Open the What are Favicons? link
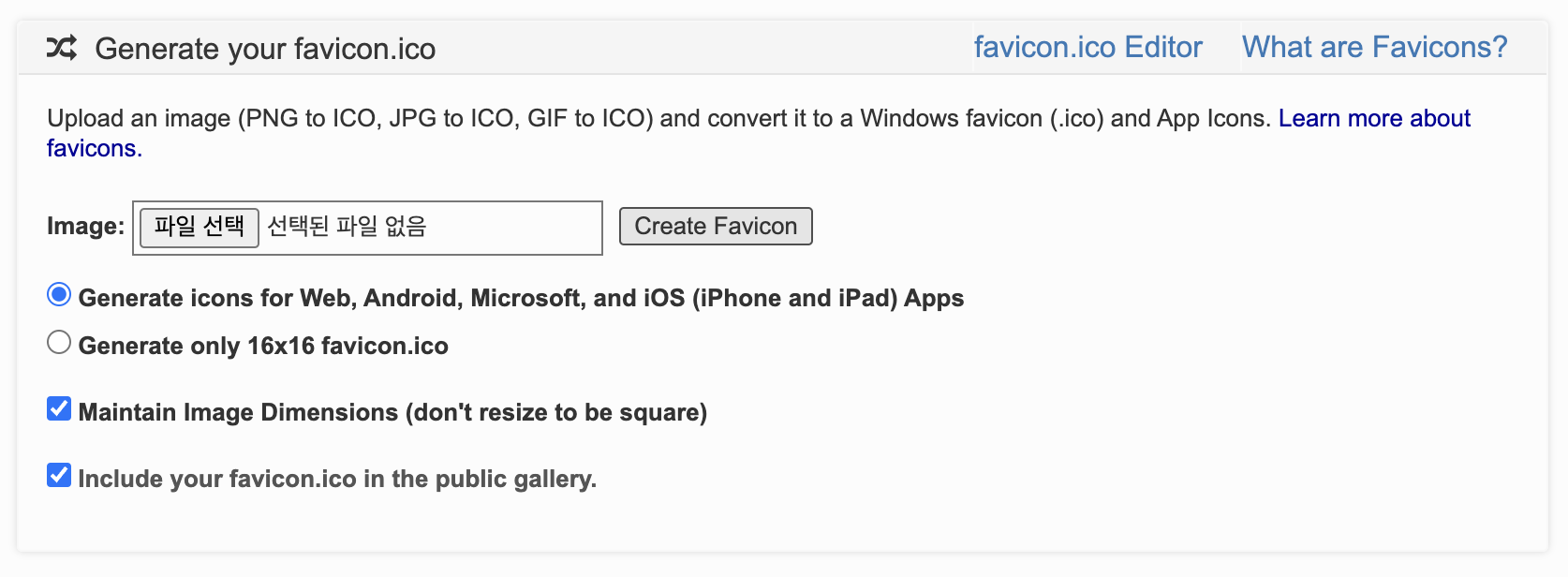1568x577 pixels. 1374,47
